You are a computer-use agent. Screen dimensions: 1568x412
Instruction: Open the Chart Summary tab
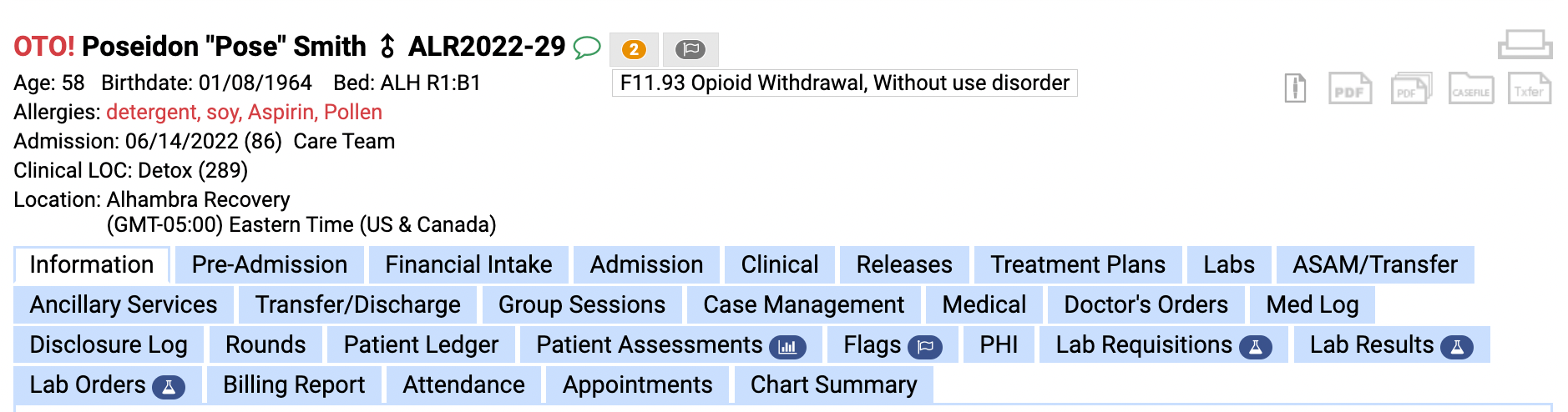click(833, 384)
